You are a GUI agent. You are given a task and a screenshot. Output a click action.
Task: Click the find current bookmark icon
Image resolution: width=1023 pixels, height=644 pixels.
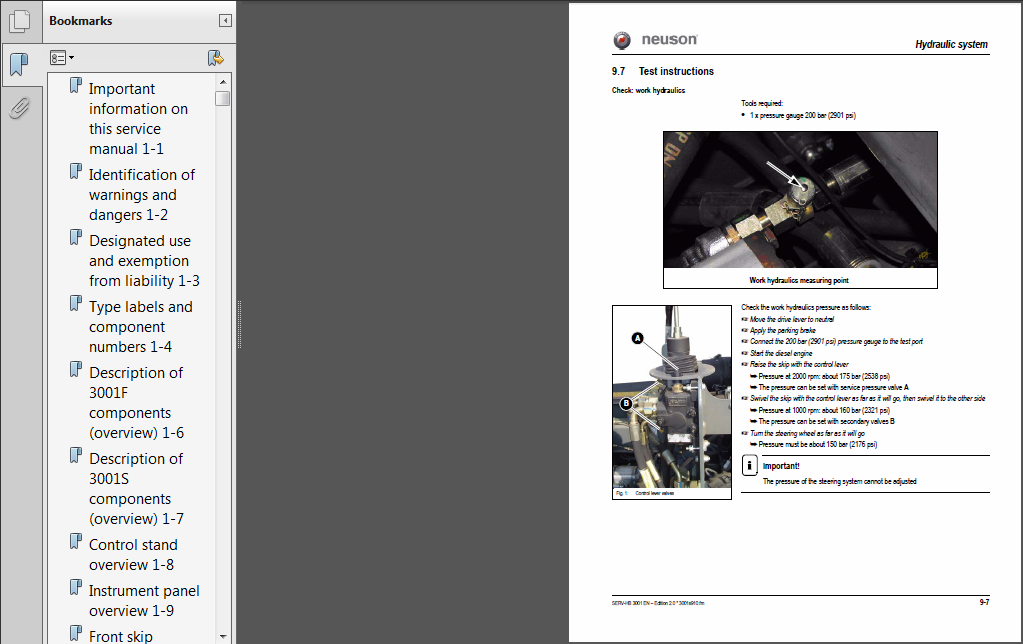click(x=215, y=58)
